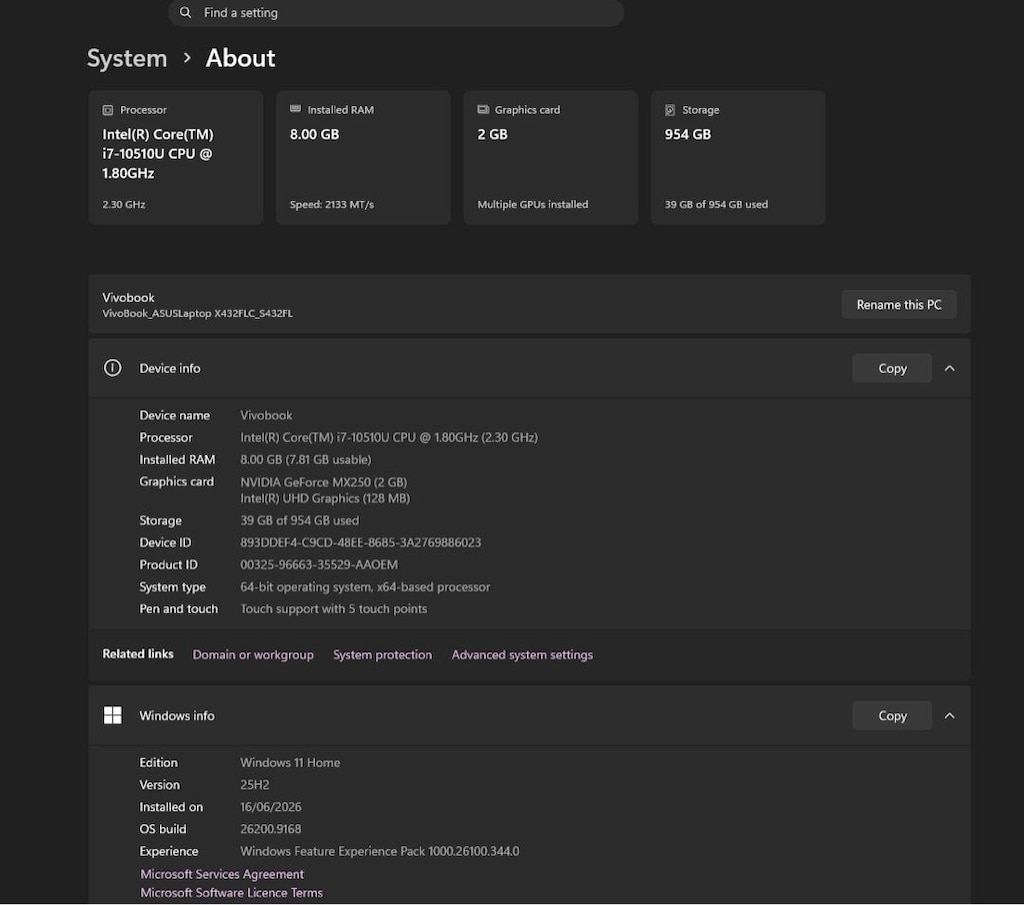Click the search magnifier icon

click(x=185, y=12)
